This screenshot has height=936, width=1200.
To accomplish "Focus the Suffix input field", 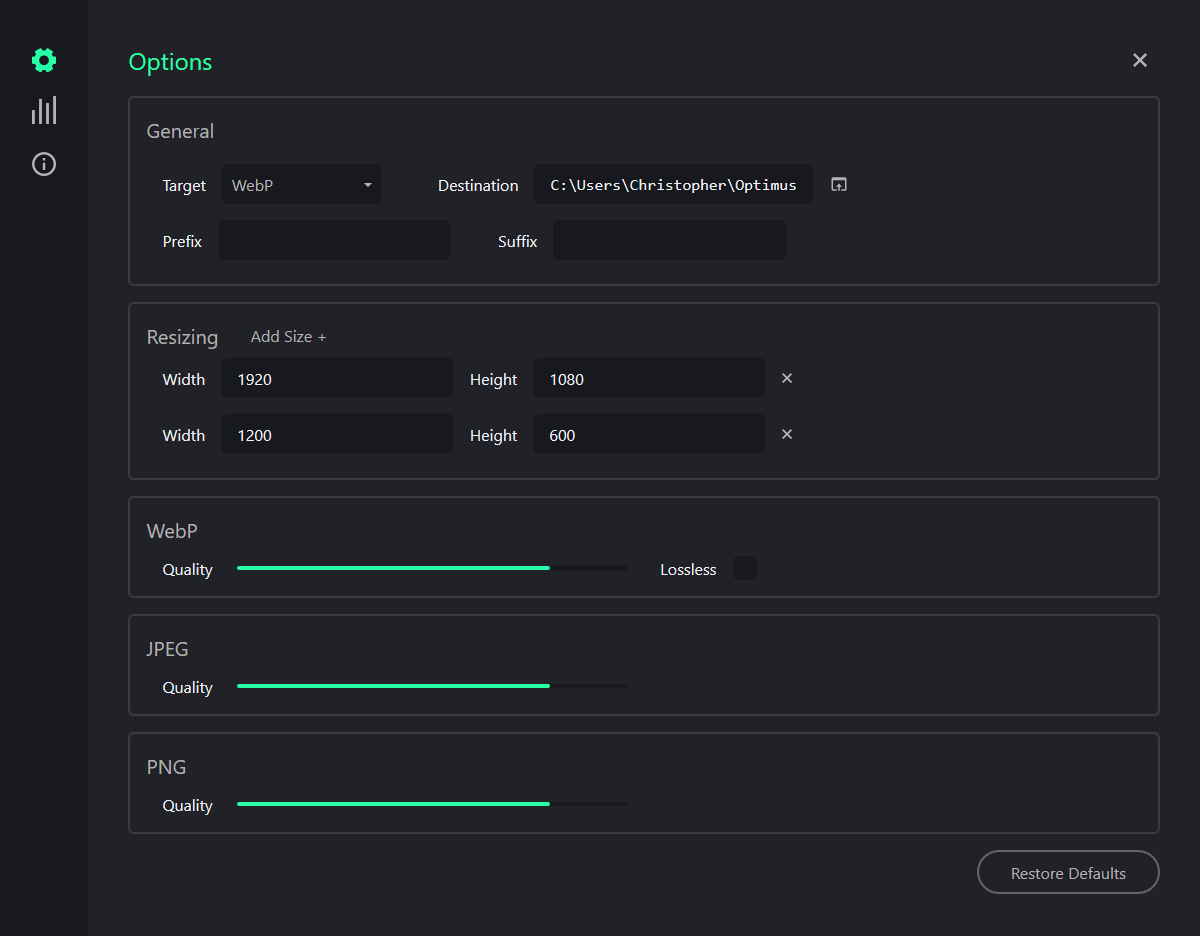I will [x=668, y=240].
